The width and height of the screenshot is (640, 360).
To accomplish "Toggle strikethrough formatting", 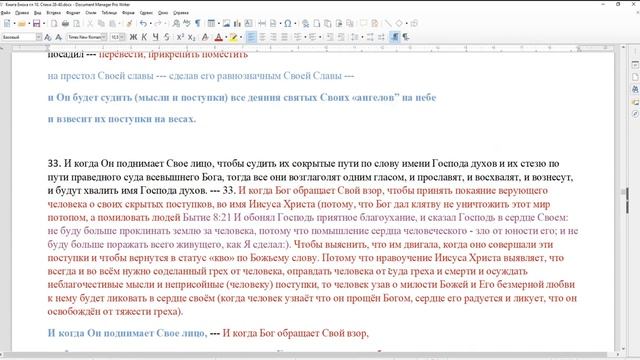I will click(x=167, y=37).
